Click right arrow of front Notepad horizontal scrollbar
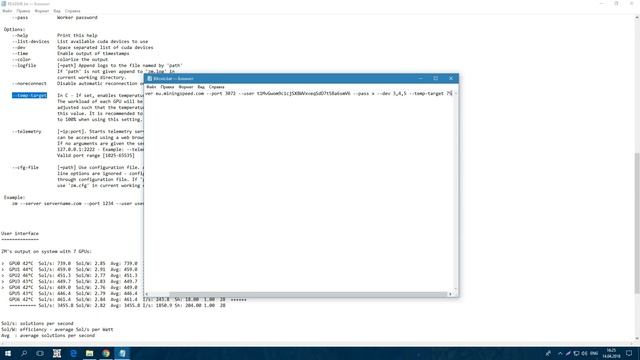The height and width of the screenshot is (360, 640). [x=450, y=294]
